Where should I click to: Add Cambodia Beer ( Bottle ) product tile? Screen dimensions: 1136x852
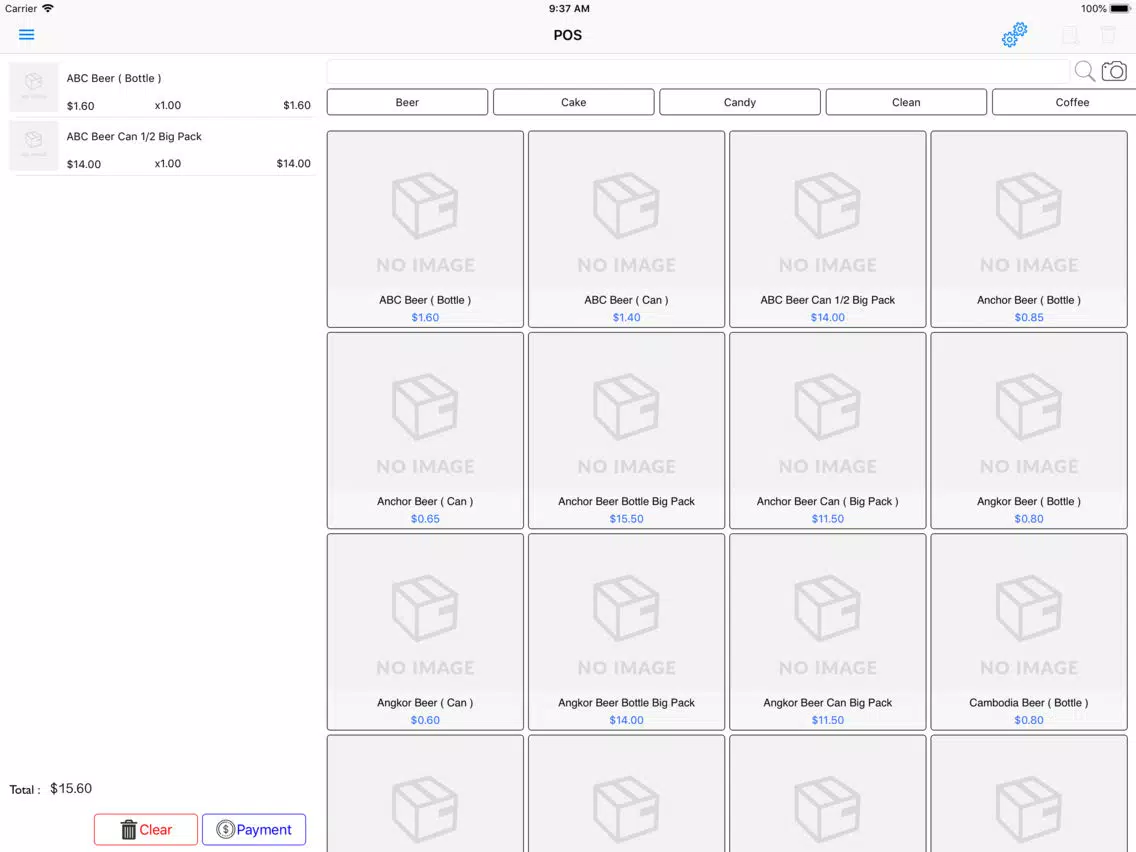pos(1029,632)
